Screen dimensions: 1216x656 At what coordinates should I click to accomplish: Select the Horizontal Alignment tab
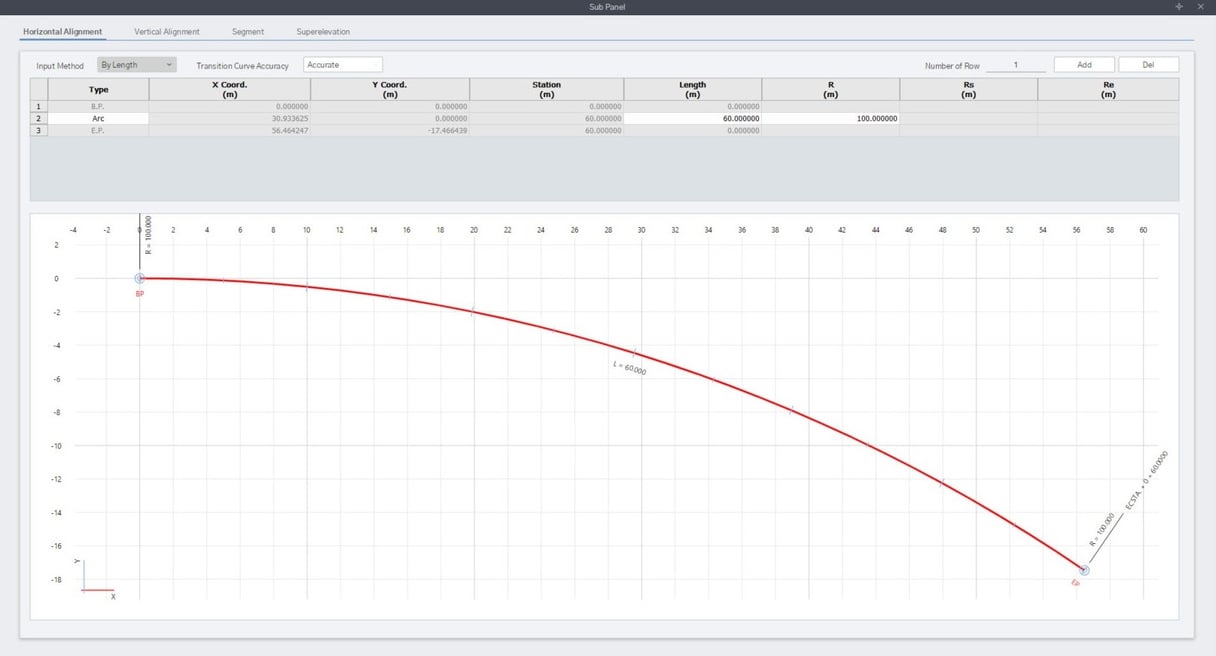point(63,32)
